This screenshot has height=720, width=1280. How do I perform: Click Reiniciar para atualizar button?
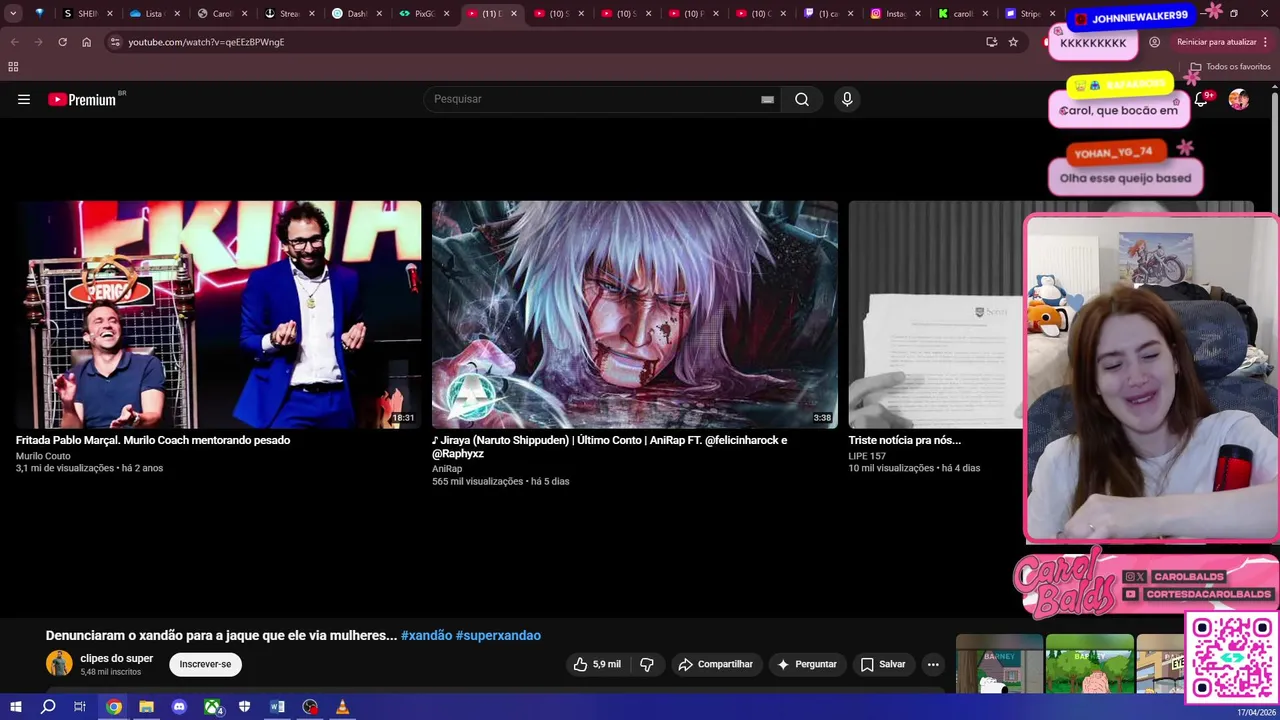1224,42
